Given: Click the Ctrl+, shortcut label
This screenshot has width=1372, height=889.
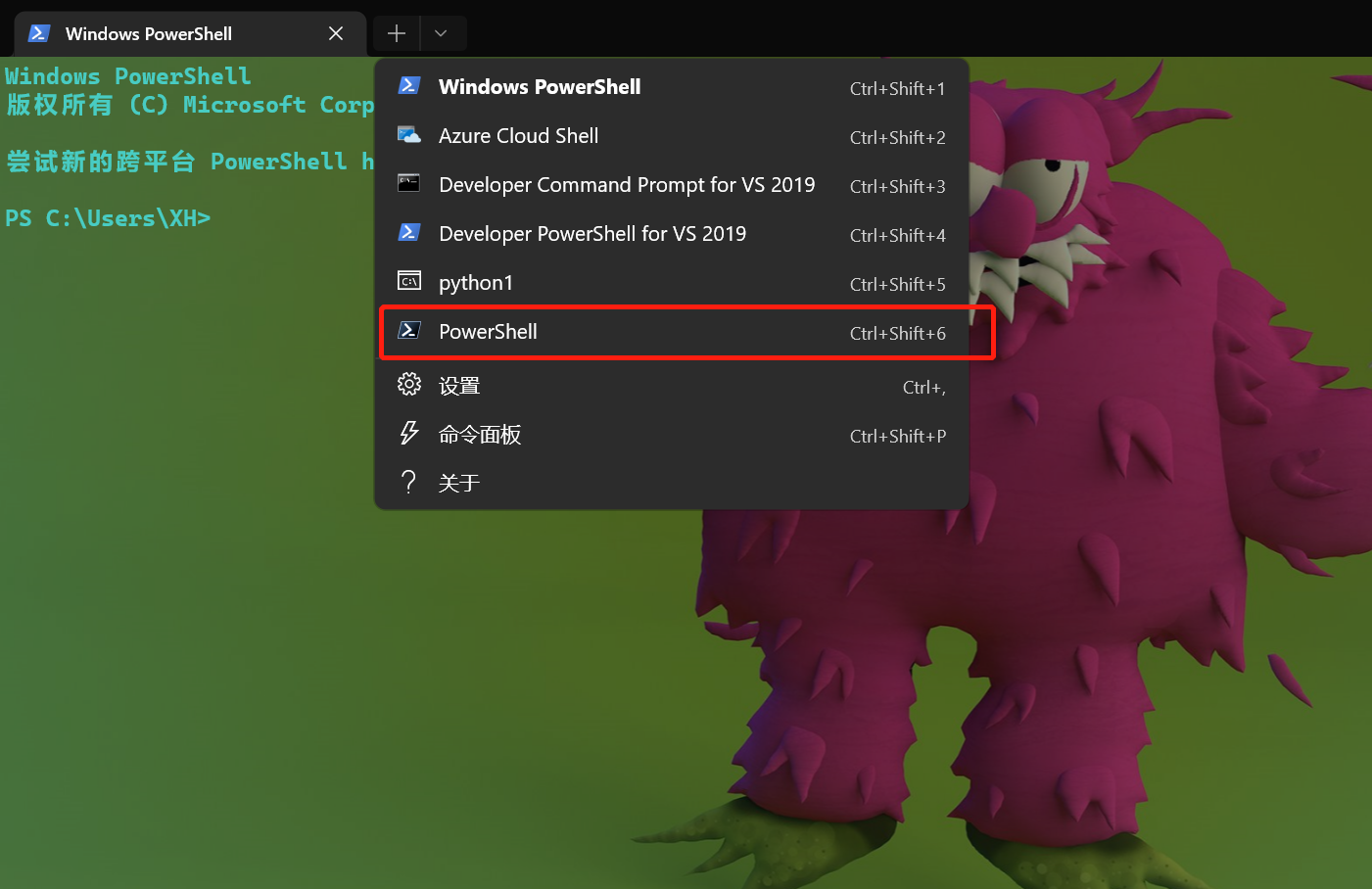Looking at the screenshot, I should (924, 388).
